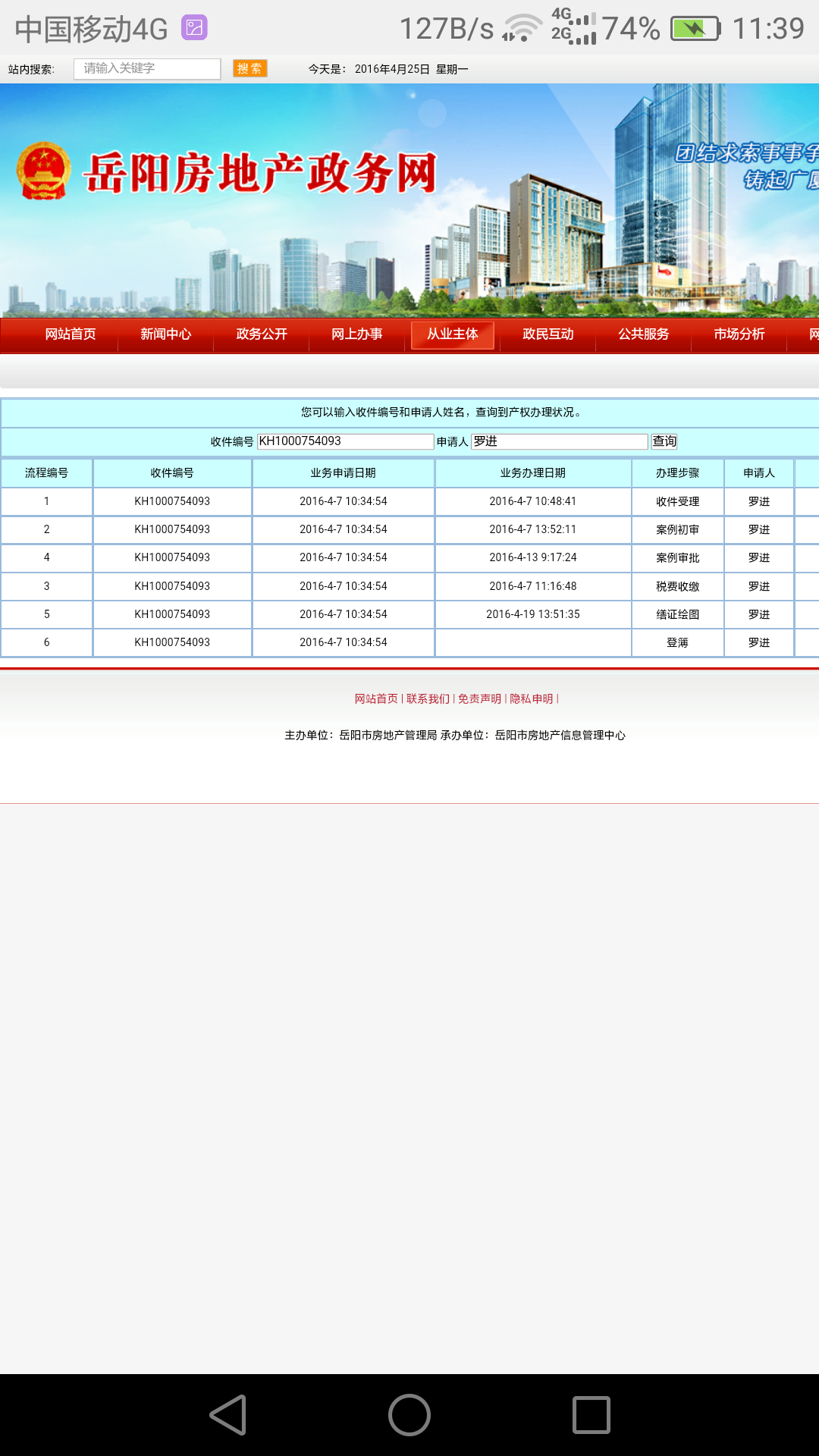The height and width of the screenshot is (1456, 819).
Task: Open the 联系我们 footer link
Action: coord(428,698)
